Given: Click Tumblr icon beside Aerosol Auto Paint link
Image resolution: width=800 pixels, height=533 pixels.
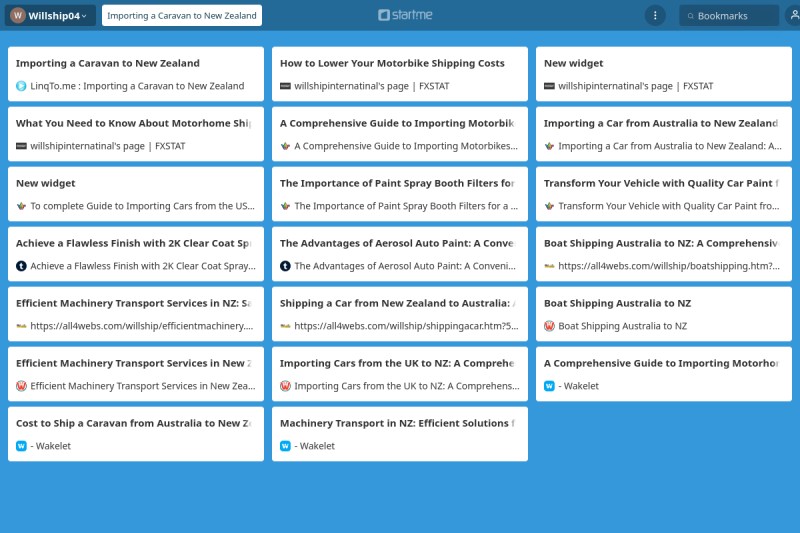Looking at the screenshot, I should [285, 266].
